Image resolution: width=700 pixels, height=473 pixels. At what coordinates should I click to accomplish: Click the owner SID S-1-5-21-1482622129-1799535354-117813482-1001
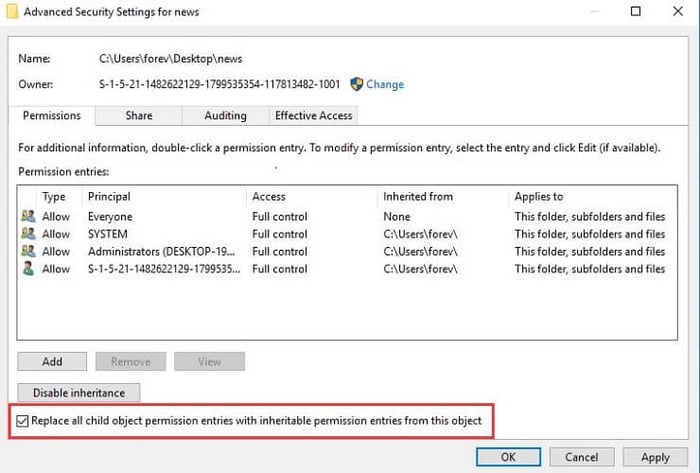click(219, 84)
